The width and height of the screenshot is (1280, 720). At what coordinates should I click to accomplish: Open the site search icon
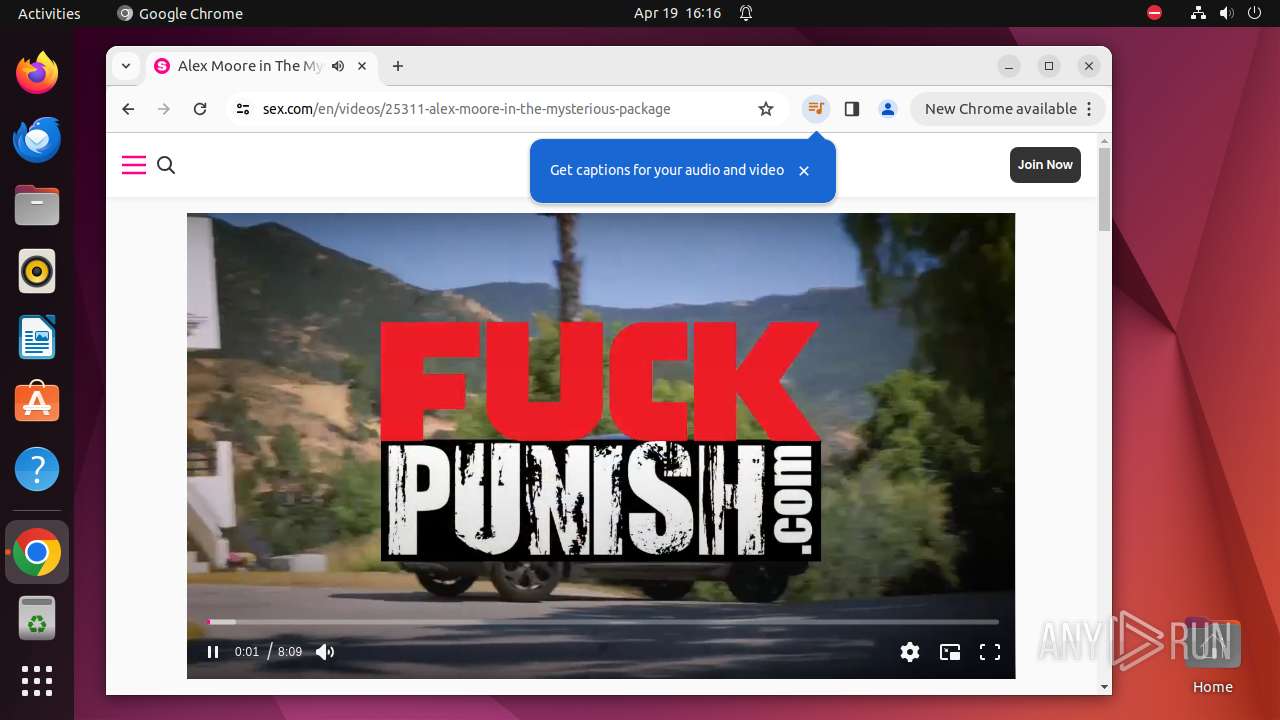click(166, 165)
